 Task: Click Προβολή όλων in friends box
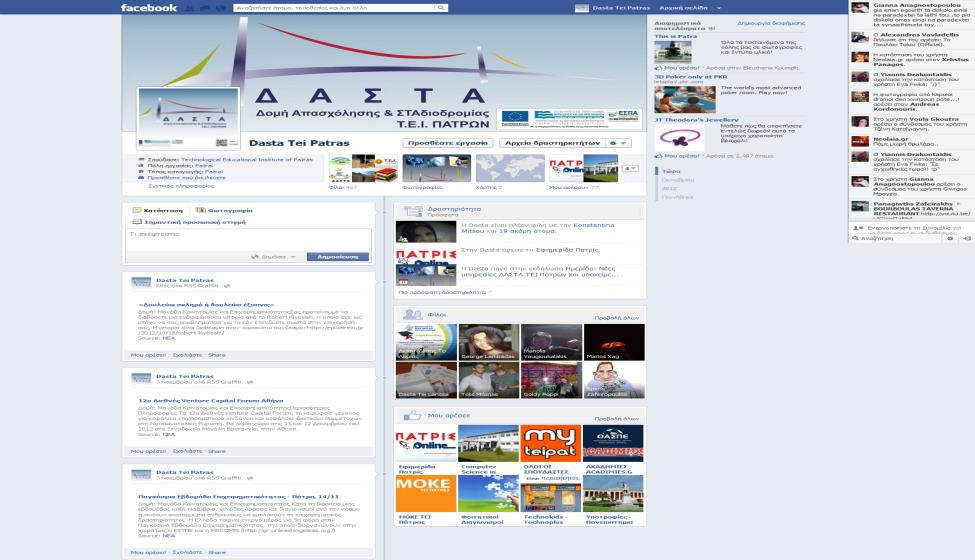coord(616,318)
